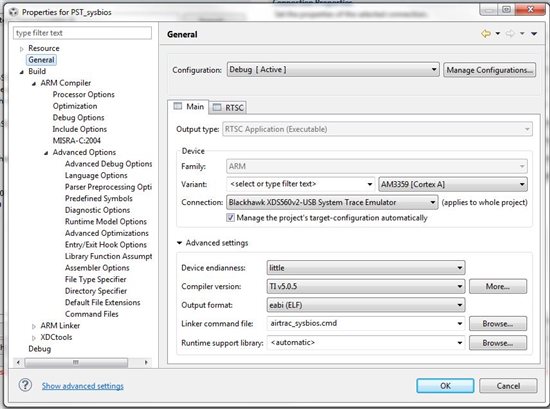Click the type filter text field

[82, 33]
